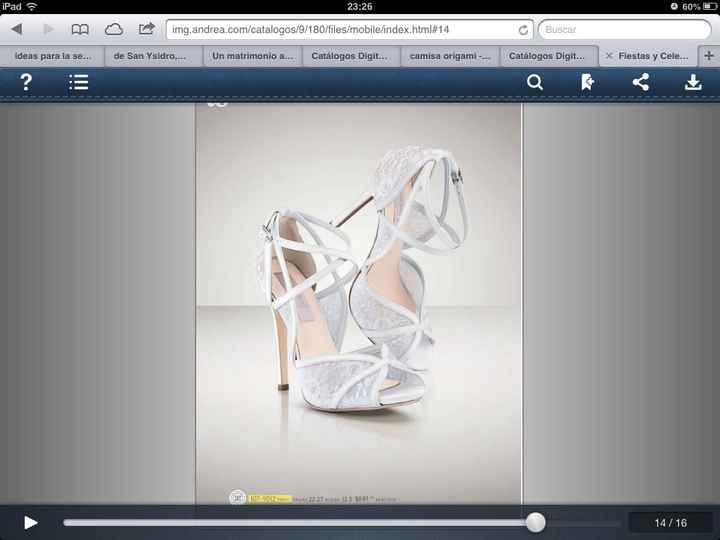Viewport: 720px width, 540px height.
Task: Open the Safari share sheet icon
Action: point(146,29)
